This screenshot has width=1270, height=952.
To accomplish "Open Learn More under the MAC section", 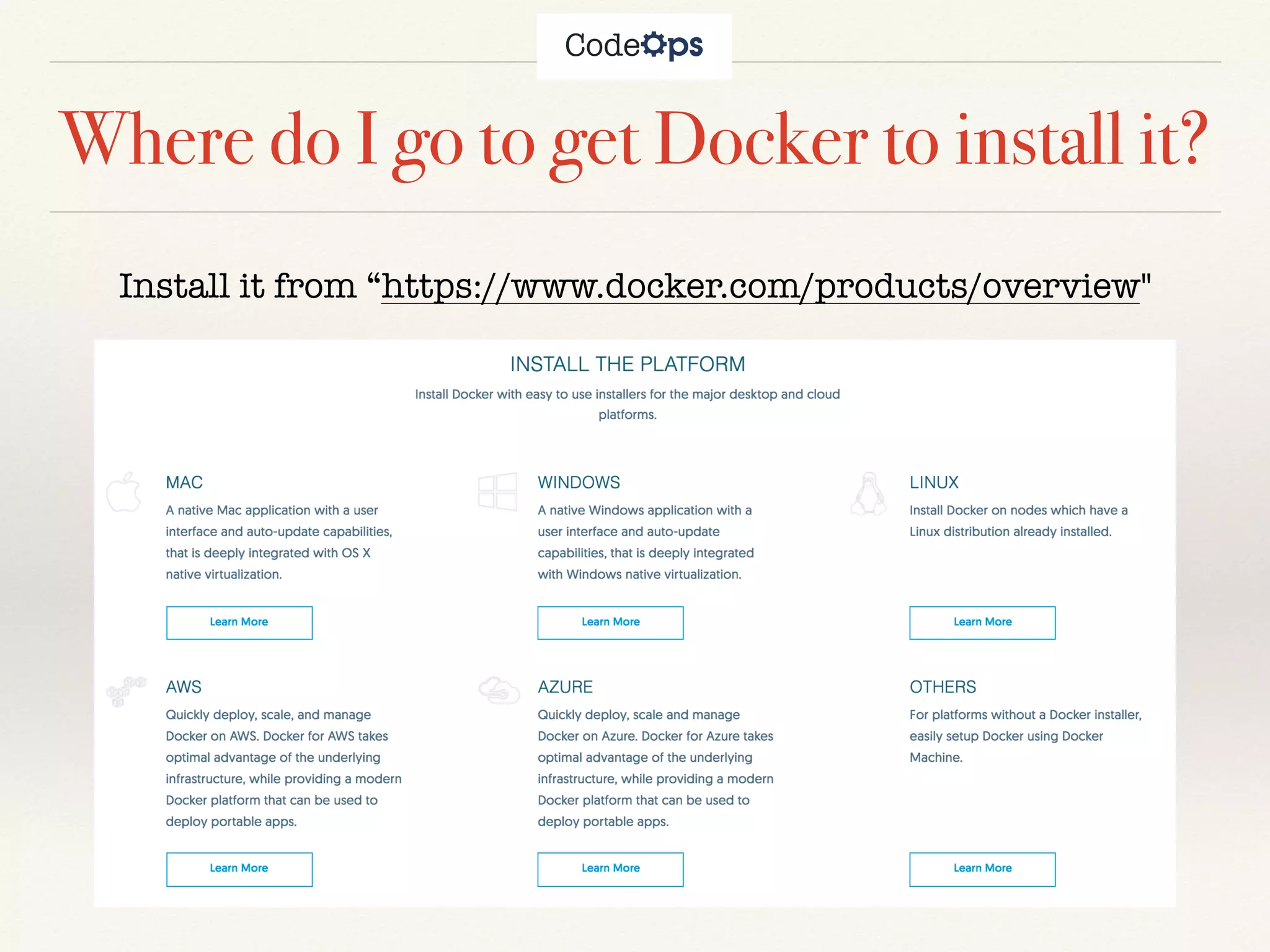I will point(239,622).
